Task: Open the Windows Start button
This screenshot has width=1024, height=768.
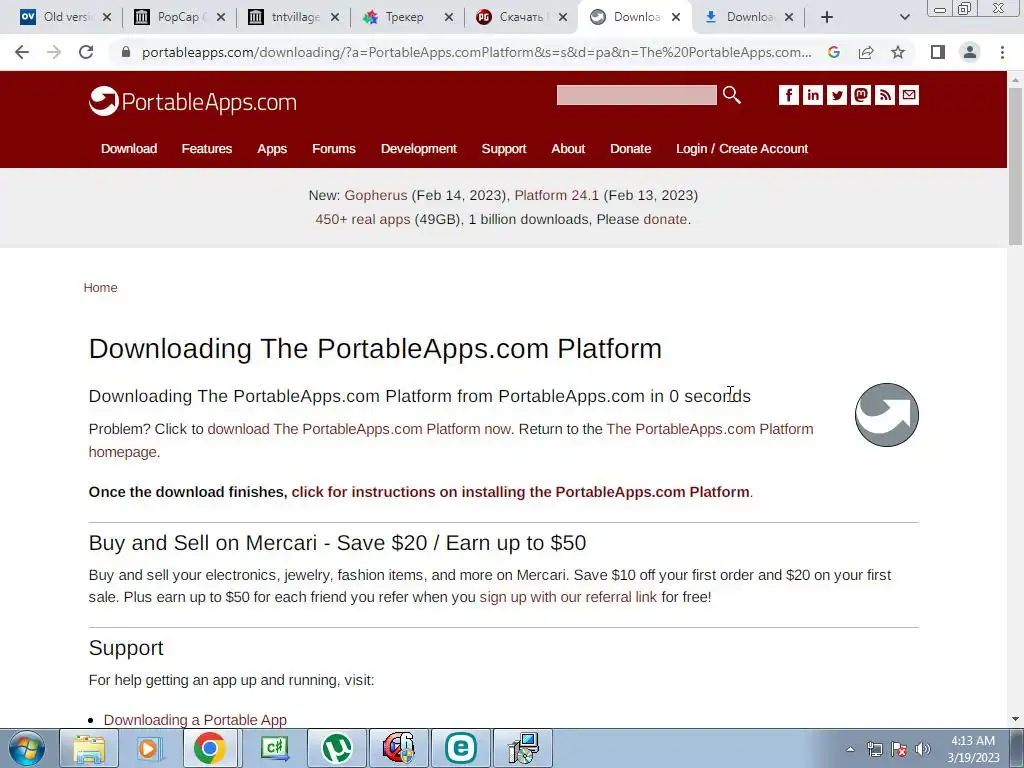Action: pos(27,748)
